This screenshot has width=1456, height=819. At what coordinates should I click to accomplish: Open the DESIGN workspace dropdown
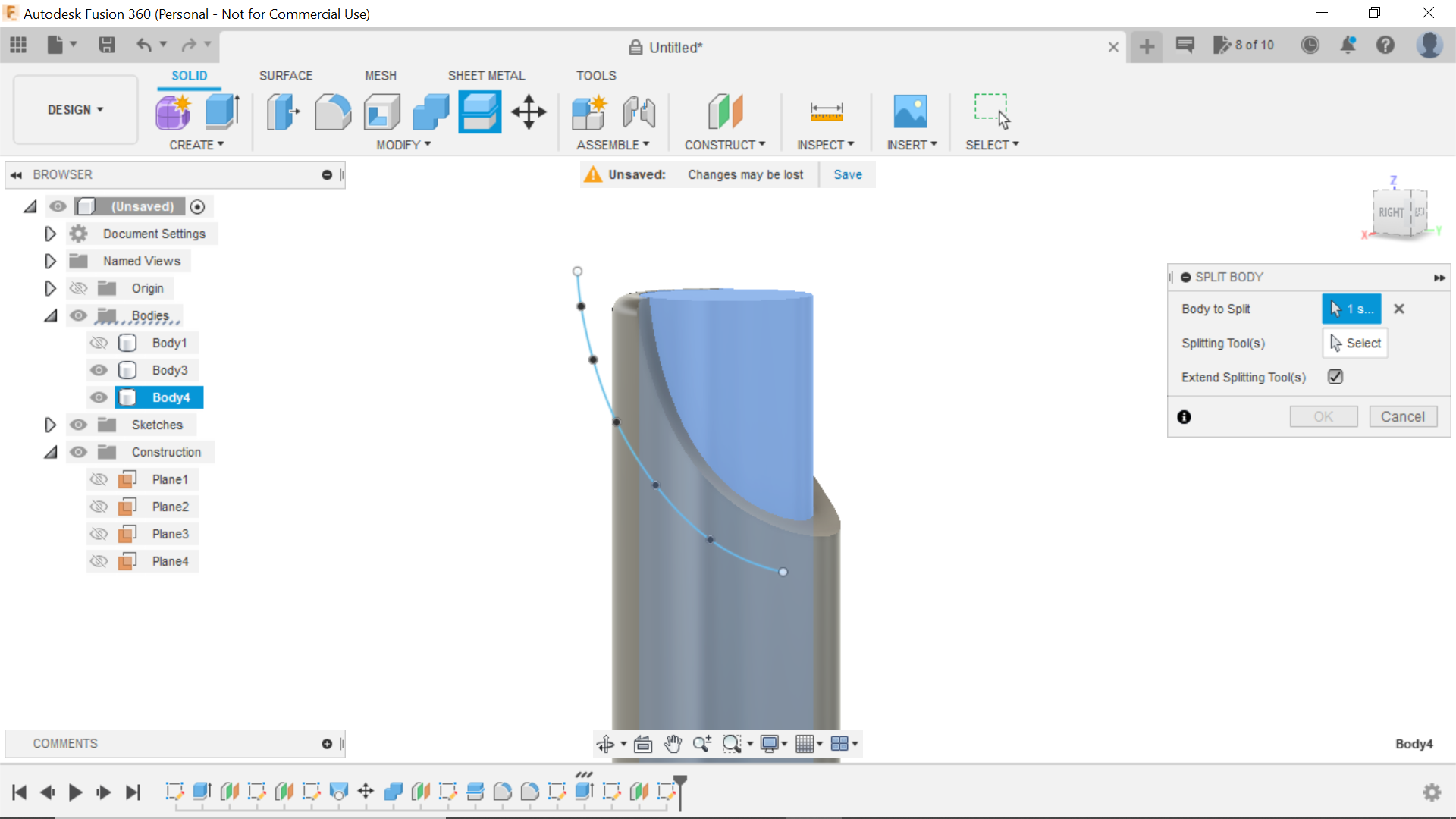(74, 109)
